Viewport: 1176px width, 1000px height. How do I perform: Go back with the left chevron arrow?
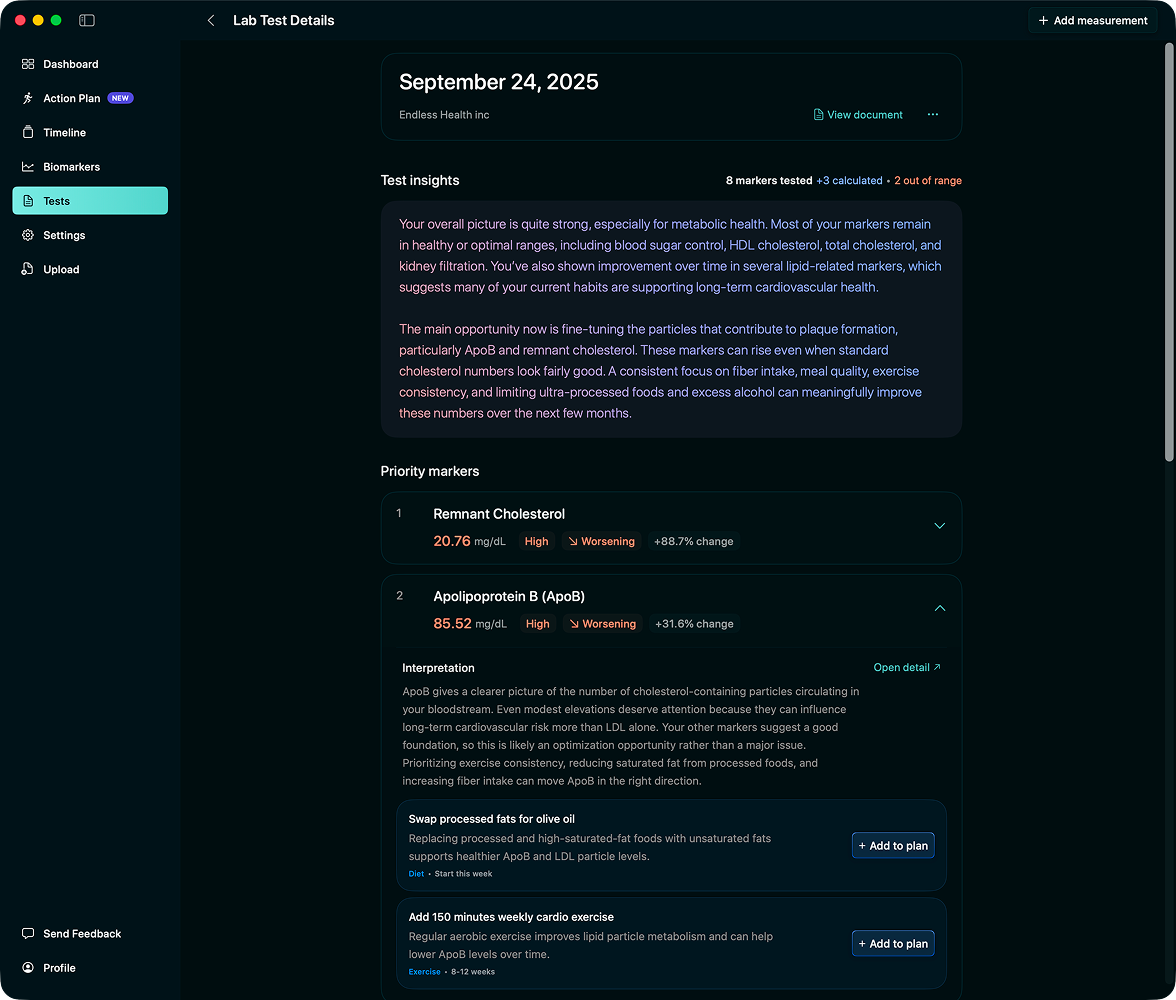coord(211,20)
